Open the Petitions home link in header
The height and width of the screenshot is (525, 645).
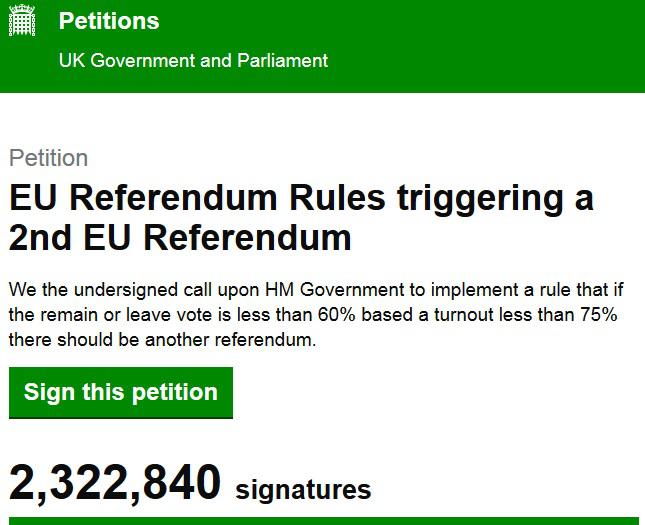click(108, 21)
